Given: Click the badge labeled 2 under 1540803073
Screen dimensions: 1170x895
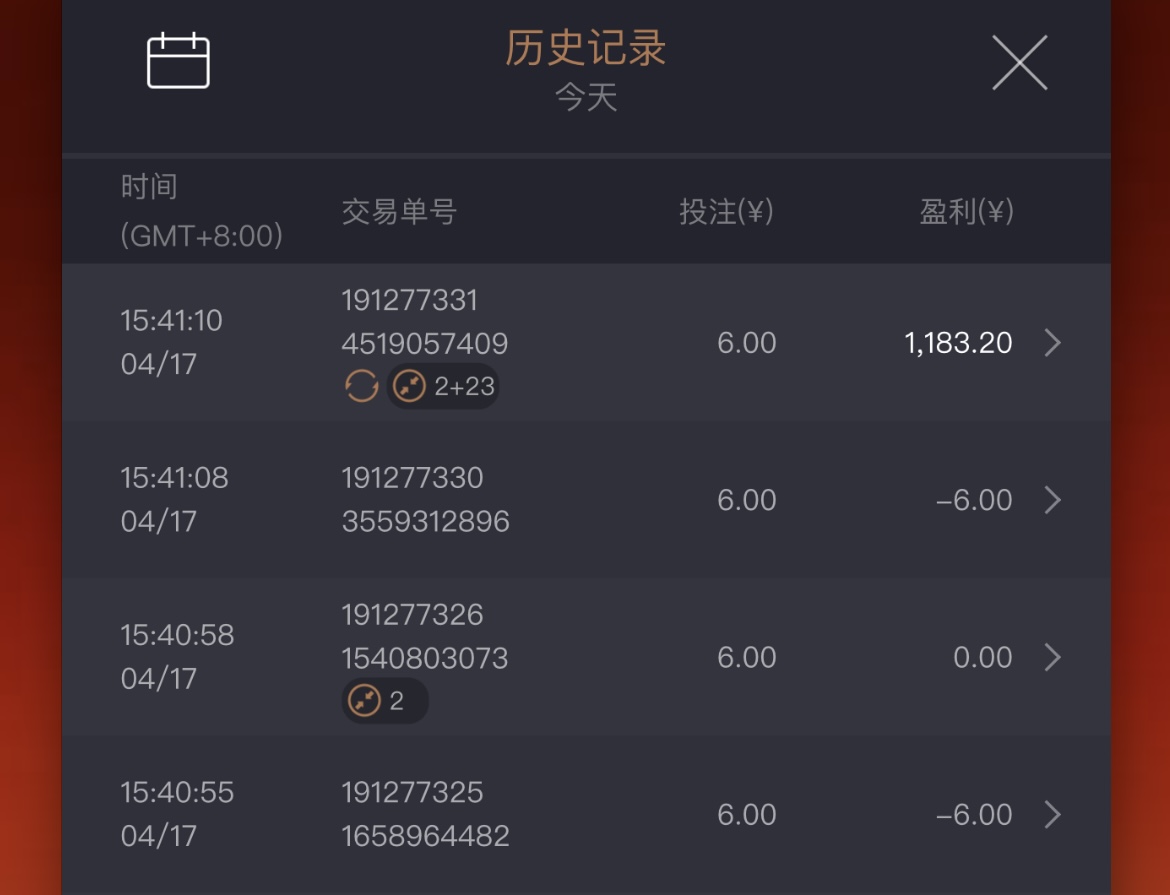Looking at the screenshot, I should (384, 701).
